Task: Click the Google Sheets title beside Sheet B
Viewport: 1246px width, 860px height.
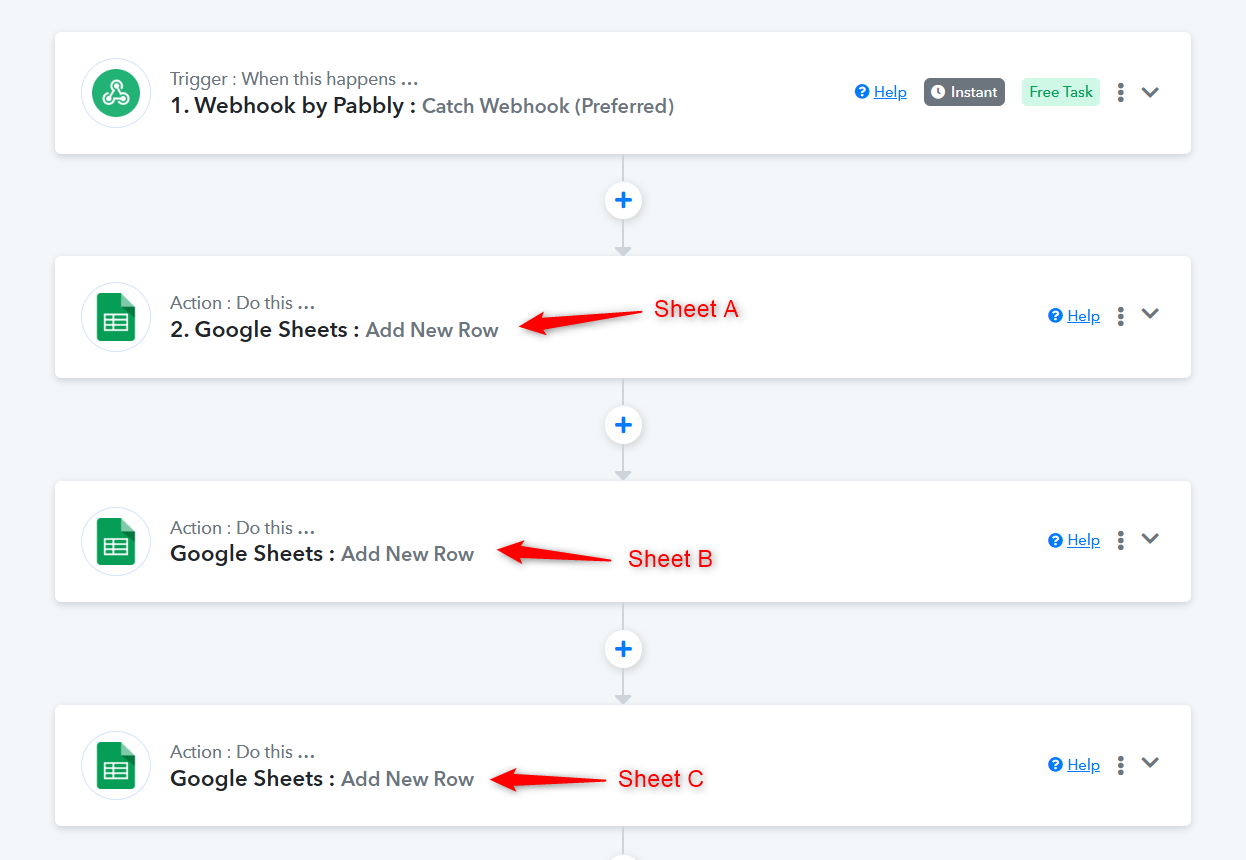Action: [322, 554]
